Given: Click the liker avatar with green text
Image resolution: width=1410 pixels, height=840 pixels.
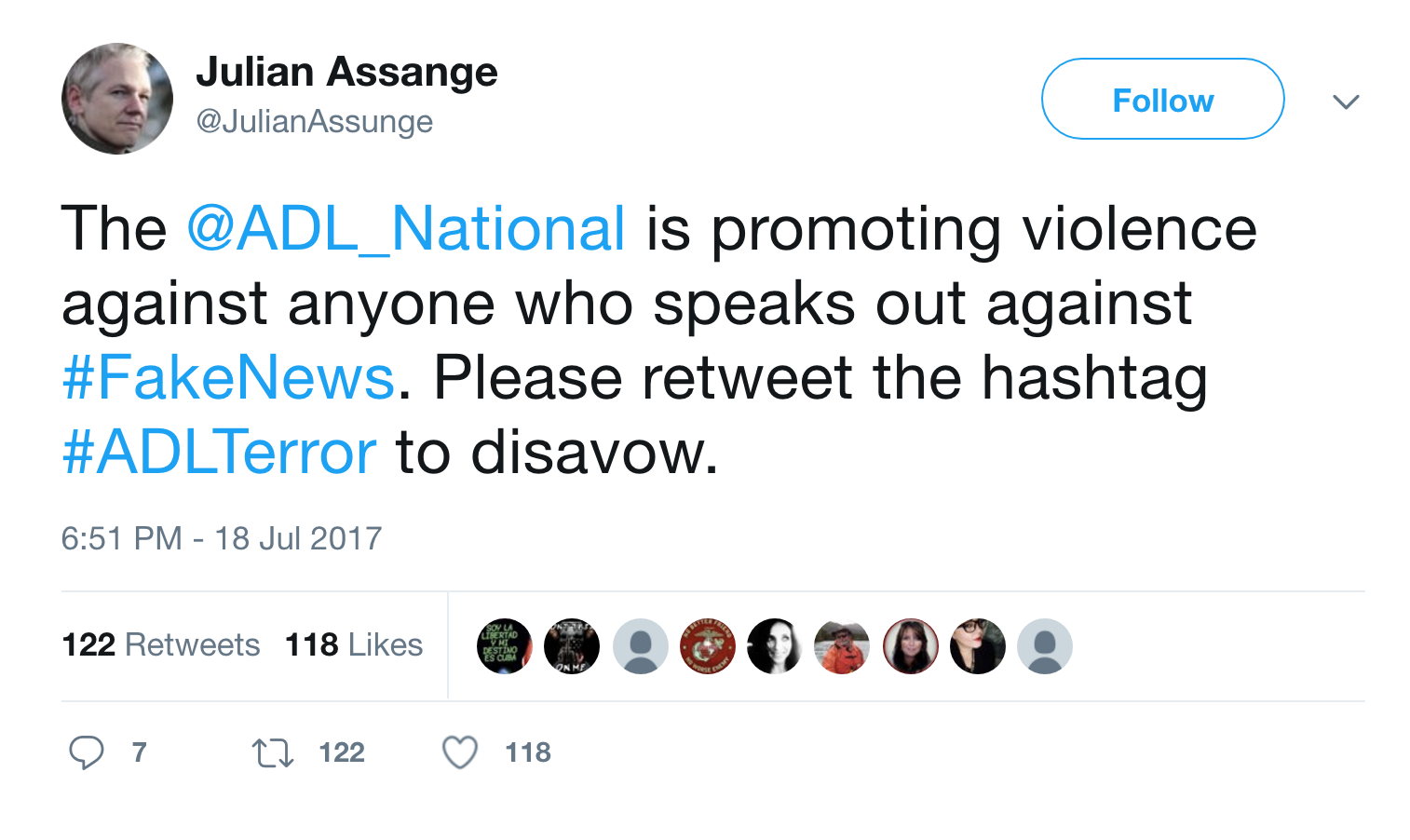Looking at the screenshot, I should pos(504,646).
